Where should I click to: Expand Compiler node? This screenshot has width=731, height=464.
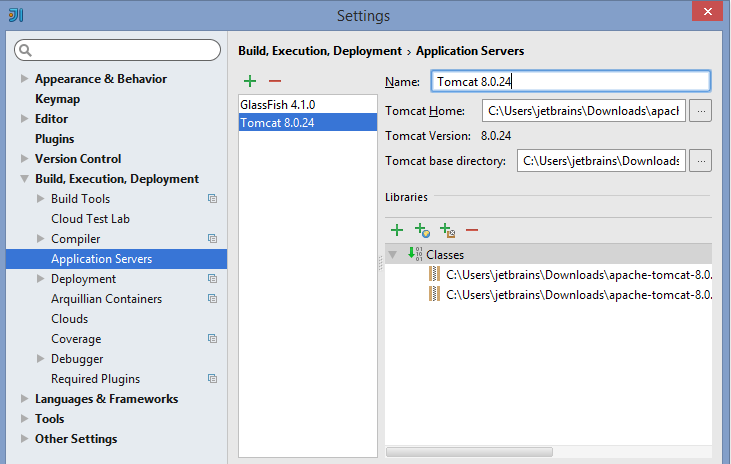tap(41, 239)
